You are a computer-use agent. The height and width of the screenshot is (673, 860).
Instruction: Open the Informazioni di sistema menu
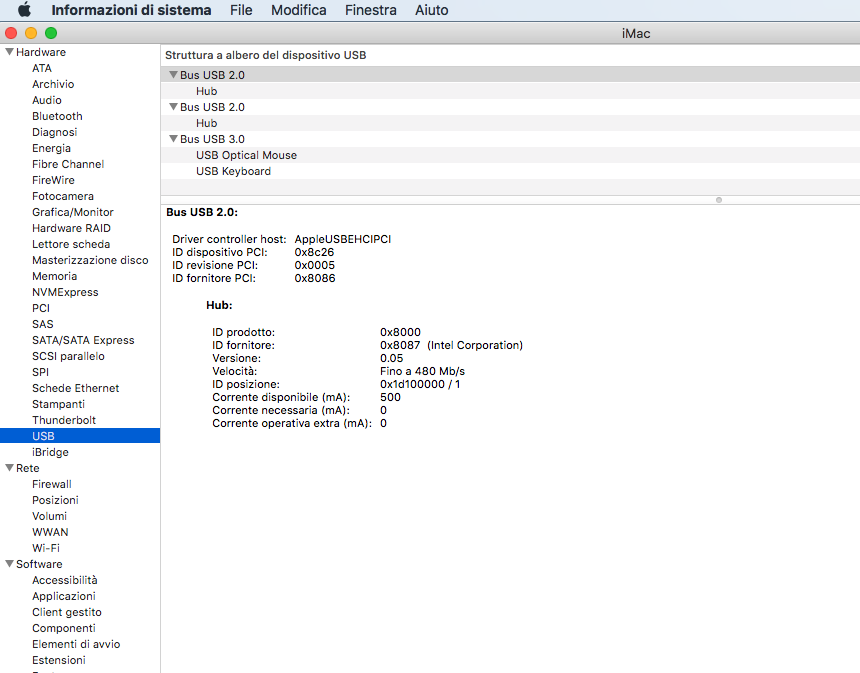131,10
